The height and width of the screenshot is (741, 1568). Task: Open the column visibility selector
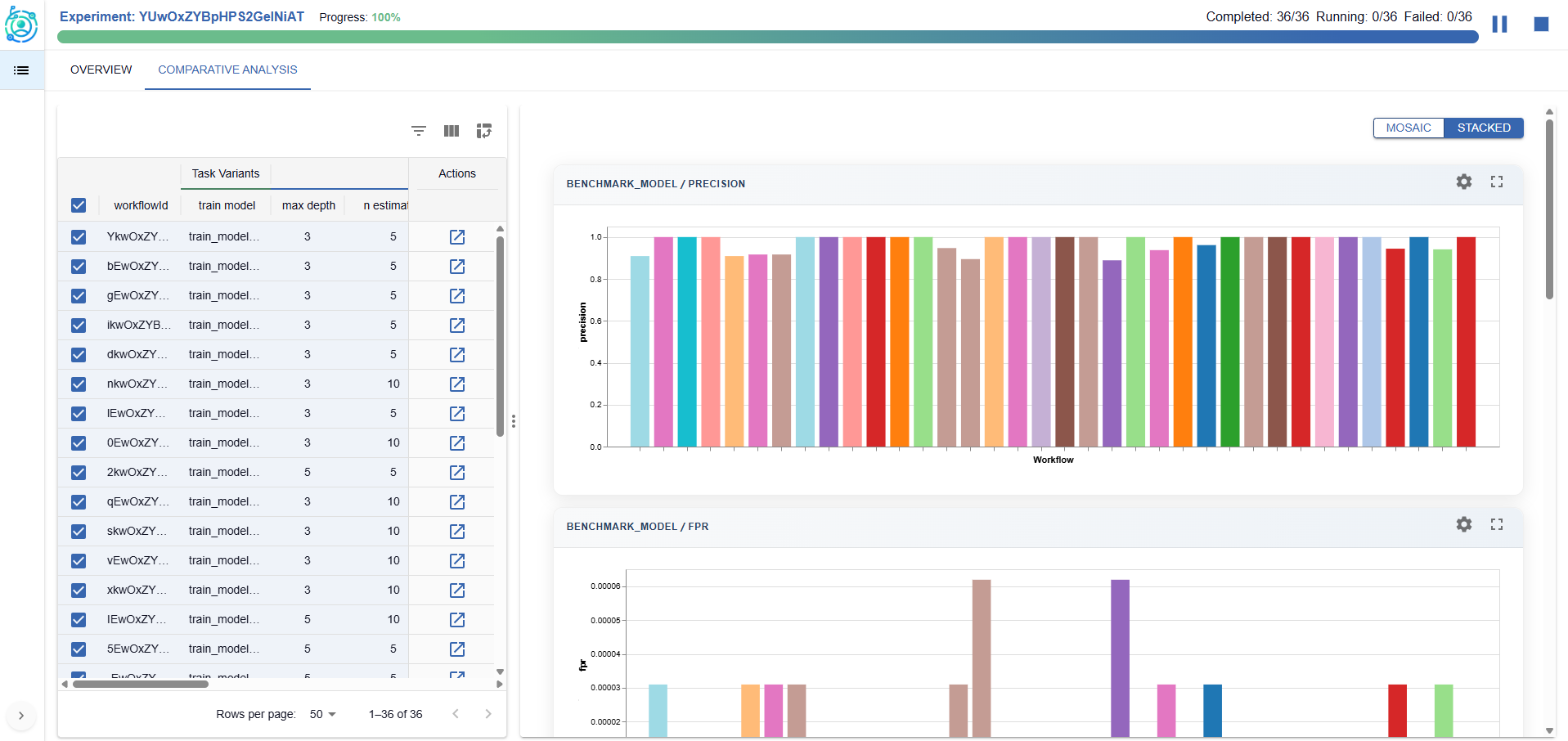(451, 131)
